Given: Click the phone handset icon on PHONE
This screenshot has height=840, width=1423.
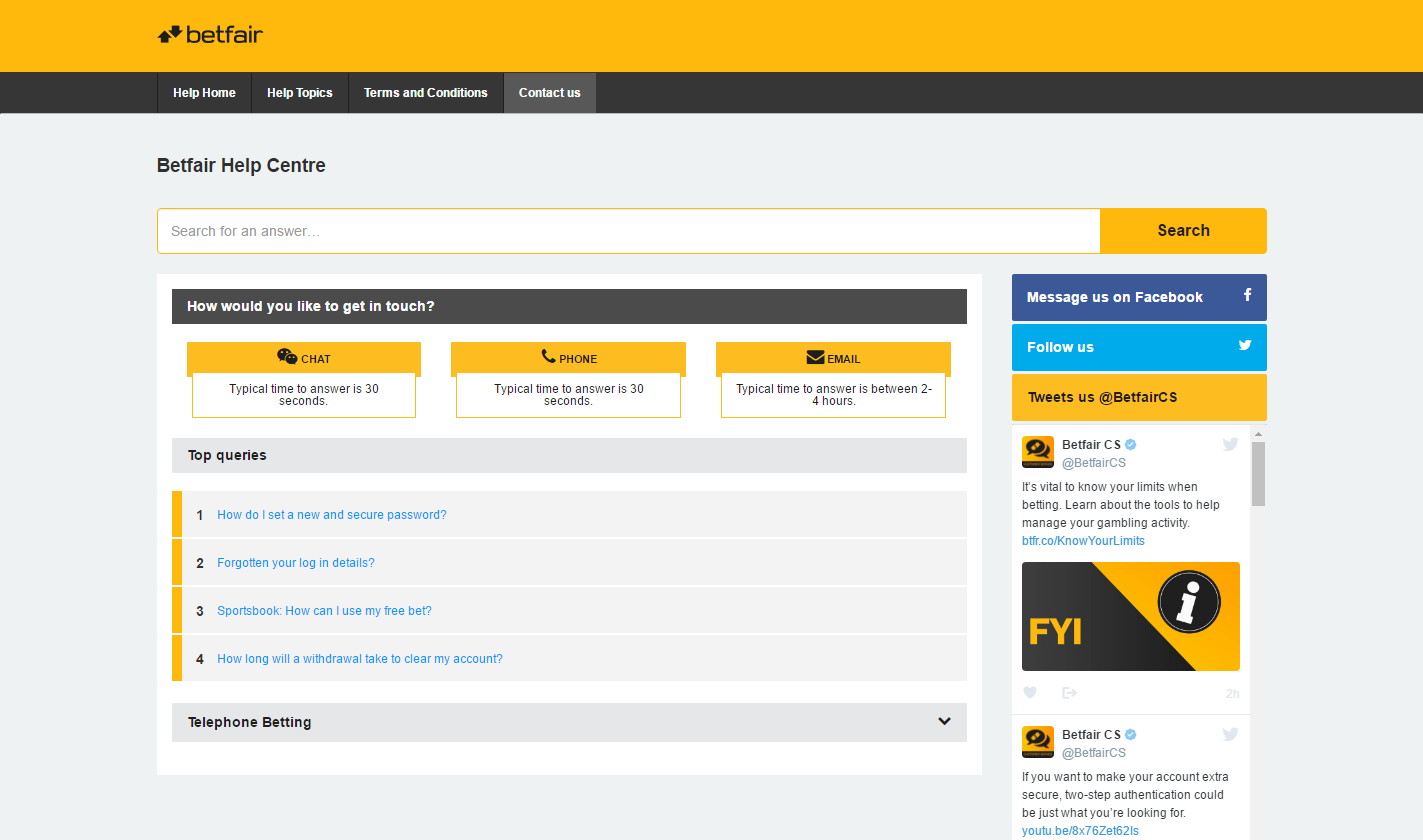Looking at the screenshot, I should pyautogui.click(x=548, y=356).
